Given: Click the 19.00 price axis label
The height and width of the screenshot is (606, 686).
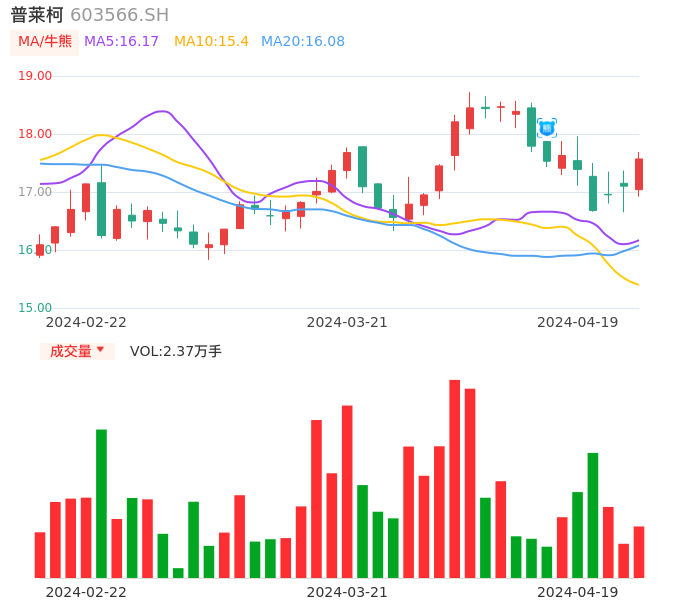Looking at the screenshot, I should (35, 76).
